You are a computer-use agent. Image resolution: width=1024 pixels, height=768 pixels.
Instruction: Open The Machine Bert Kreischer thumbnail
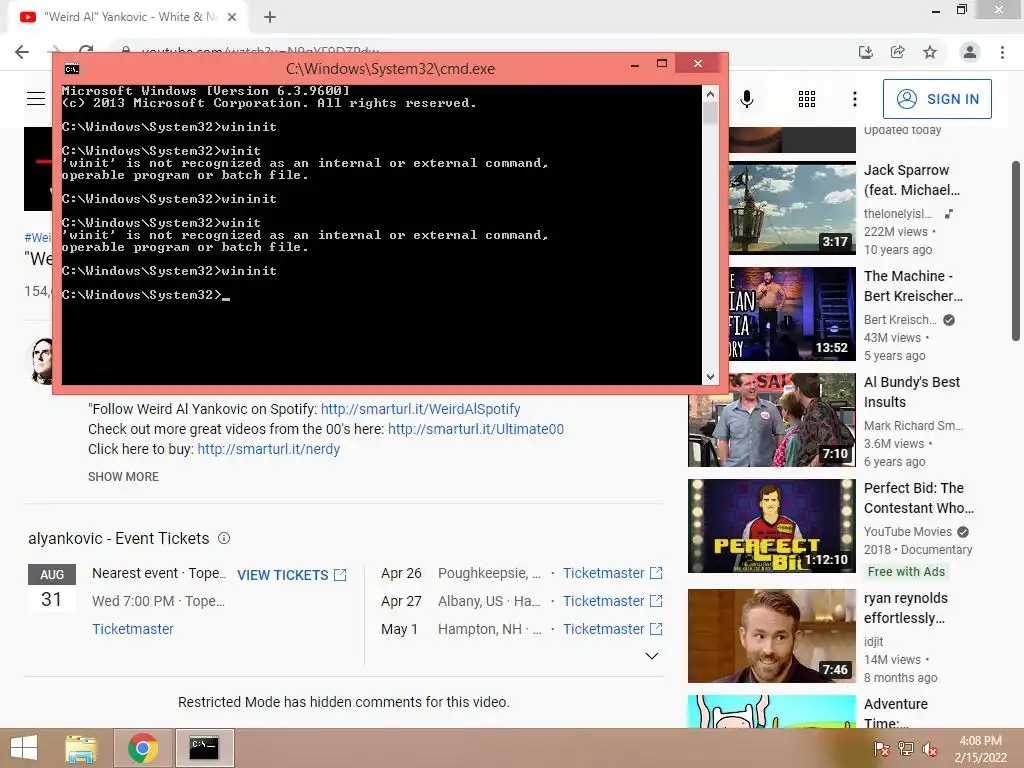pyautogui.click(x=792, y=313)
